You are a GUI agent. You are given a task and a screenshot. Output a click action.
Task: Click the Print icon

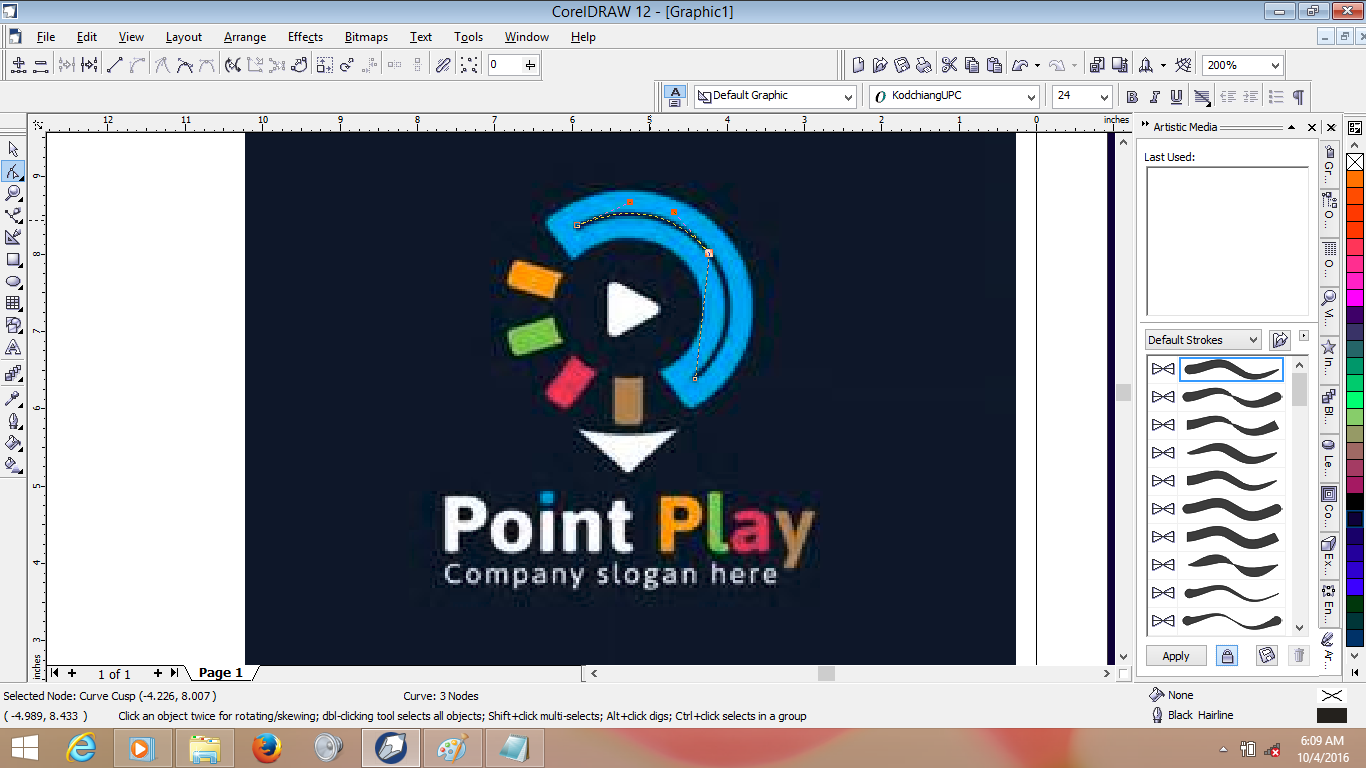(925, 65)
